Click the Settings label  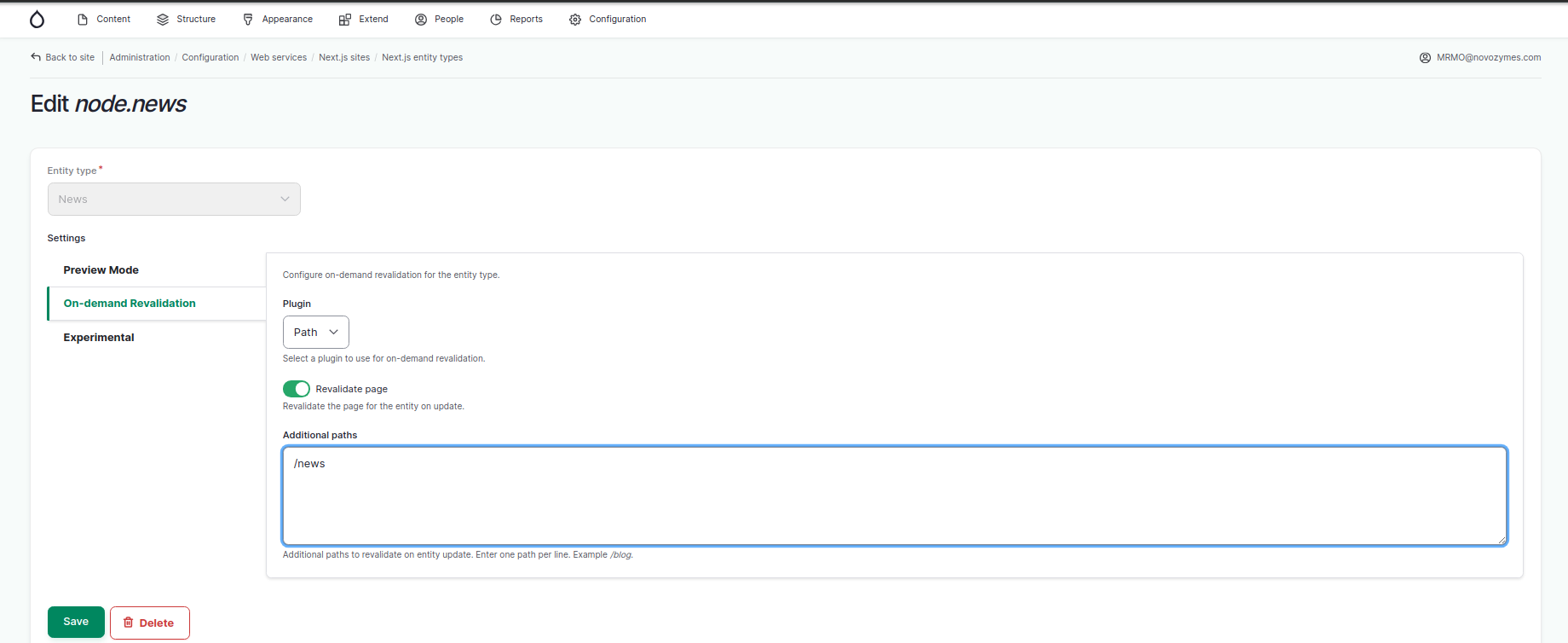pyautogui.click(x=66, y=238)
